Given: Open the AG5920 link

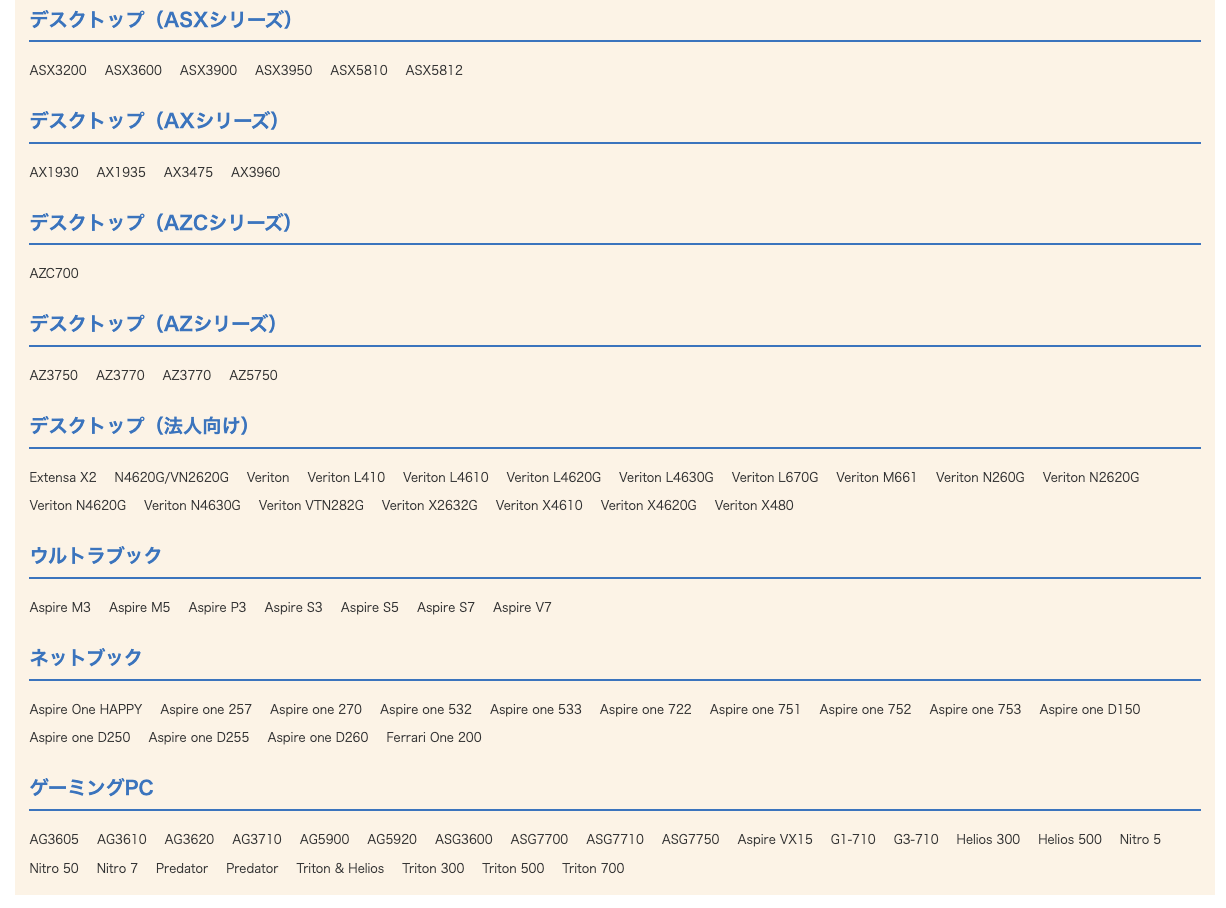Looking at the screenshot, I should [392, 839].
